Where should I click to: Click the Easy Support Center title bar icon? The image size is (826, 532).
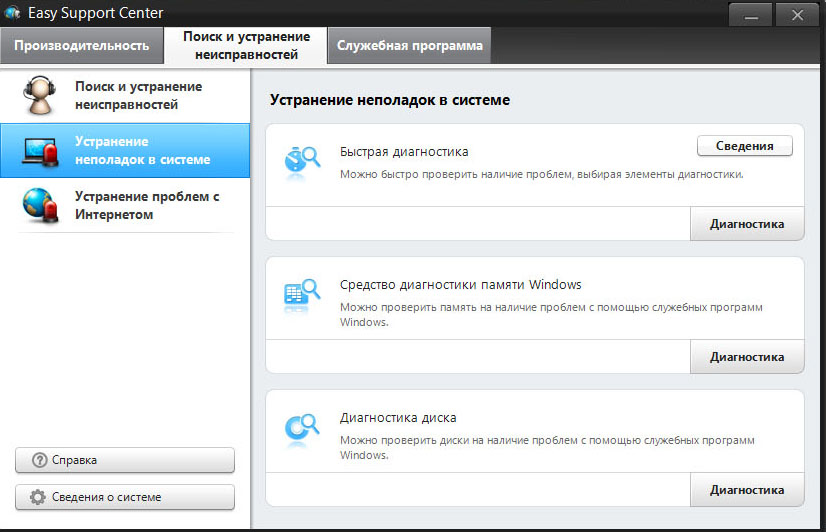[x=12, y=13]
